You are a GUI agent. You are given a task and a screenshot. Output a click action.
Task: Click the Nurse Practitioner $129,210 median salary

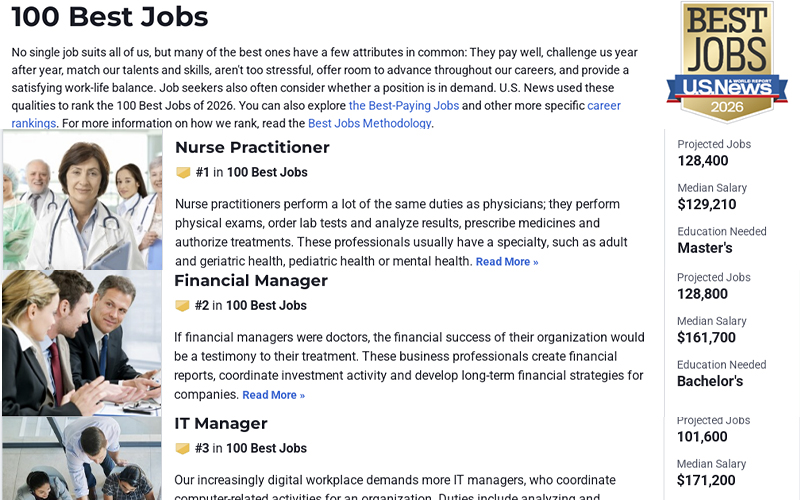[x=706, y=205]
